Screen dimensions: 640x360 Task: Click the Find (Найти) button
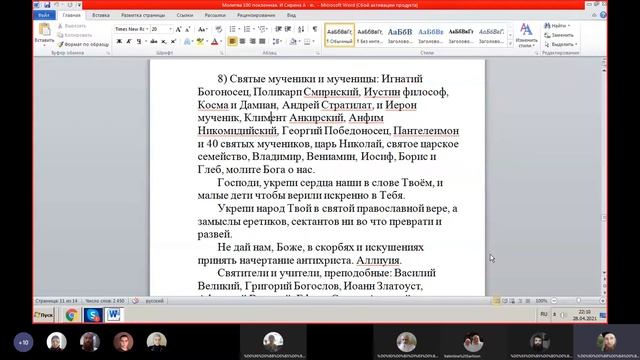(557, 26)
